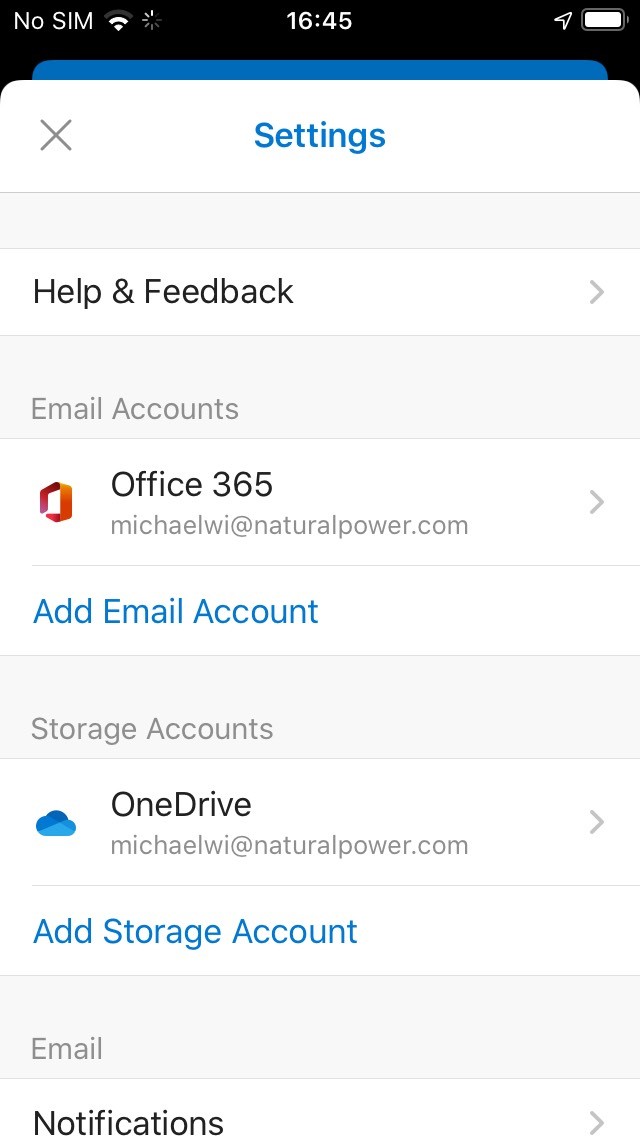Tap the Settings title heading

(320, 135)
